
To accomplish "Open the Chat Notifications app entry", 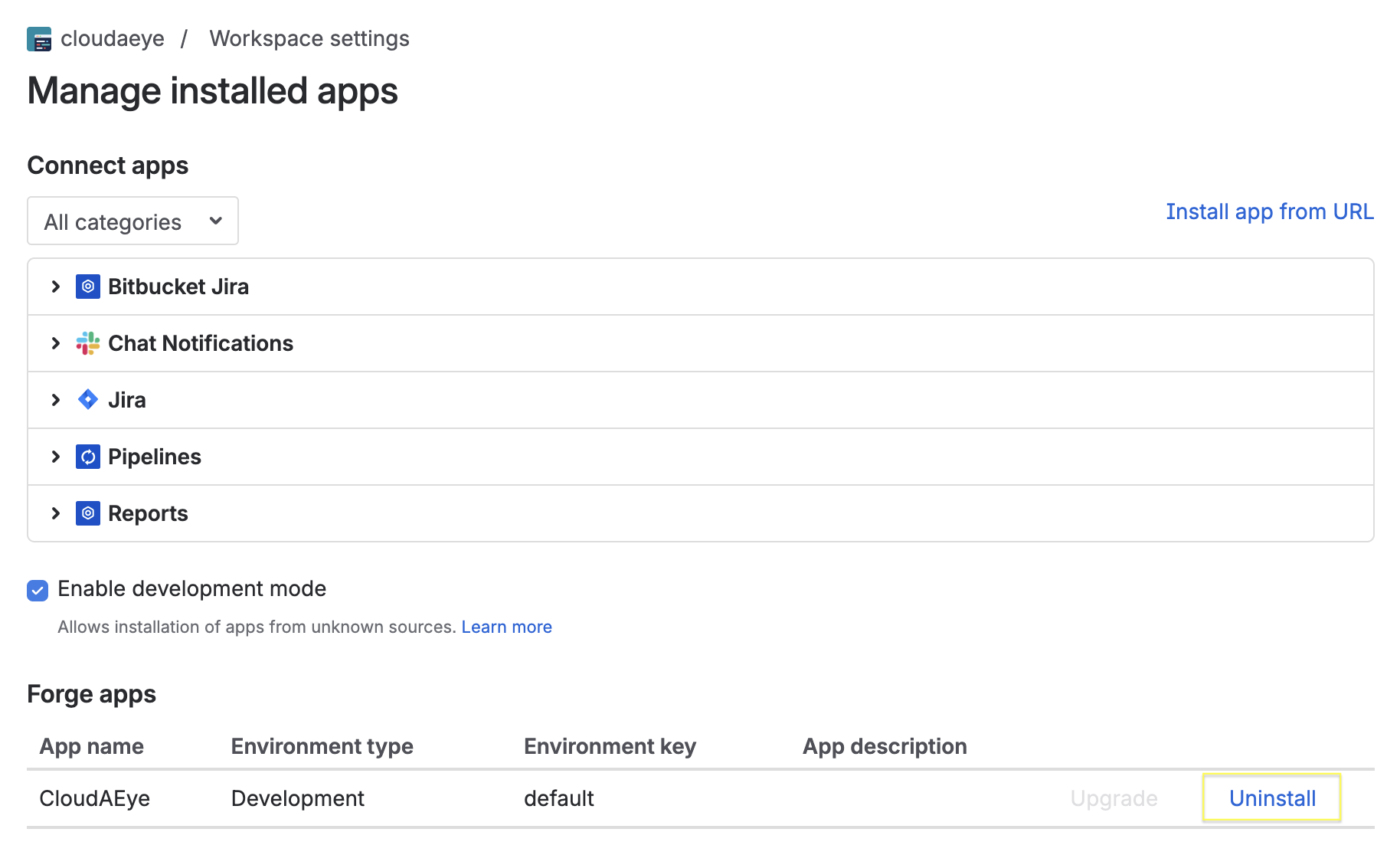I will (x=201, y=343).
